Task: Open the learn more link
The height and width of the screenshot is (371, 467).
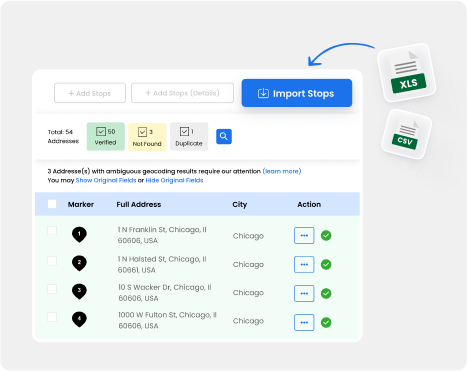Action: [x=282, y=171]
